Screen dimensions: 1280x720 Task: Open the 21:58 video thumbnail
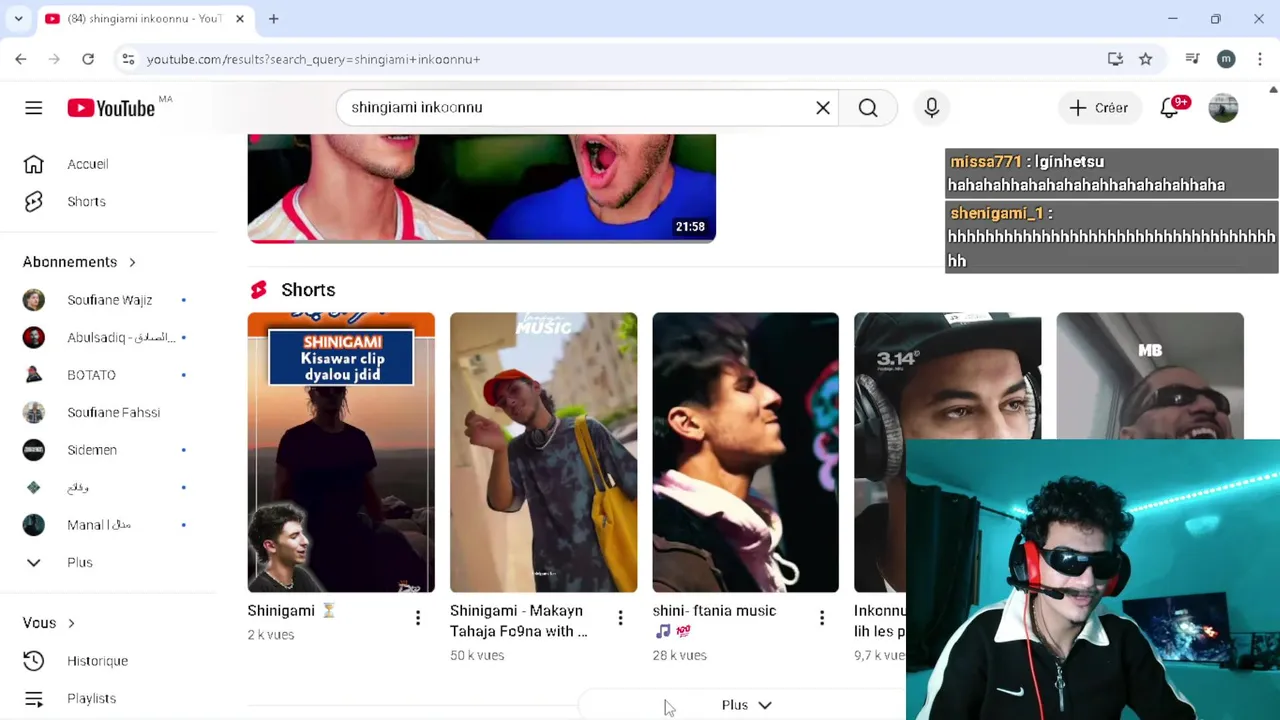pyautogui.click(x=481, y=188)
